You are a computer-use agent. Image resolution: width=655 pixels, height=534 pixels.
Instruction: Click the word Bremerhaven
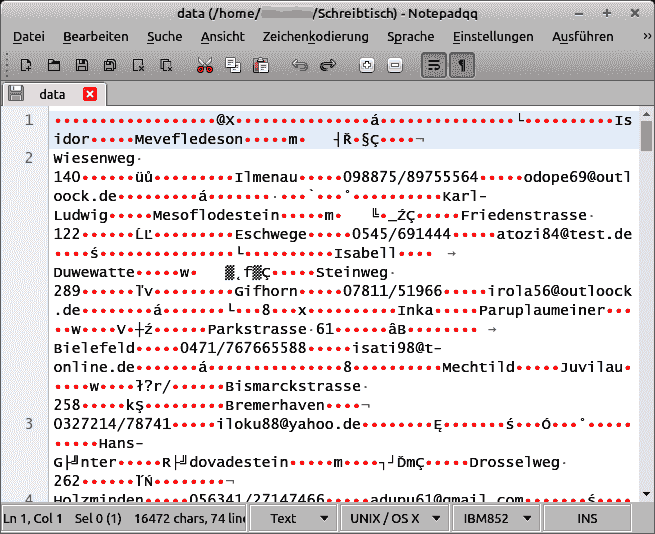[274, 405]
